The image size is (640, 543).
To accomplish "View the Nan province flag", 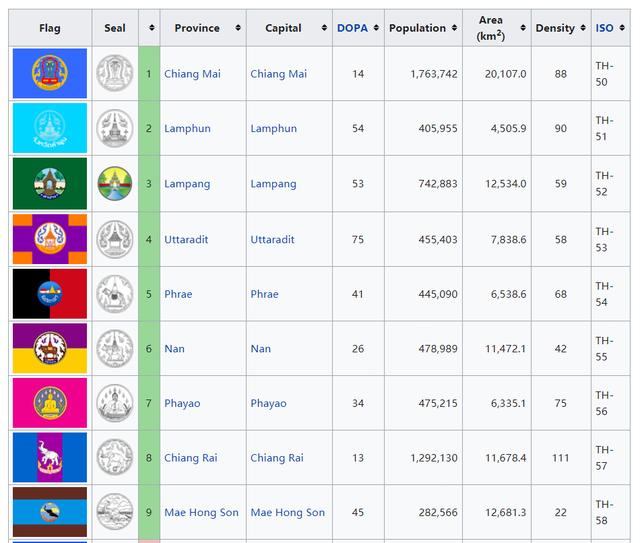I will coord(50,348).
